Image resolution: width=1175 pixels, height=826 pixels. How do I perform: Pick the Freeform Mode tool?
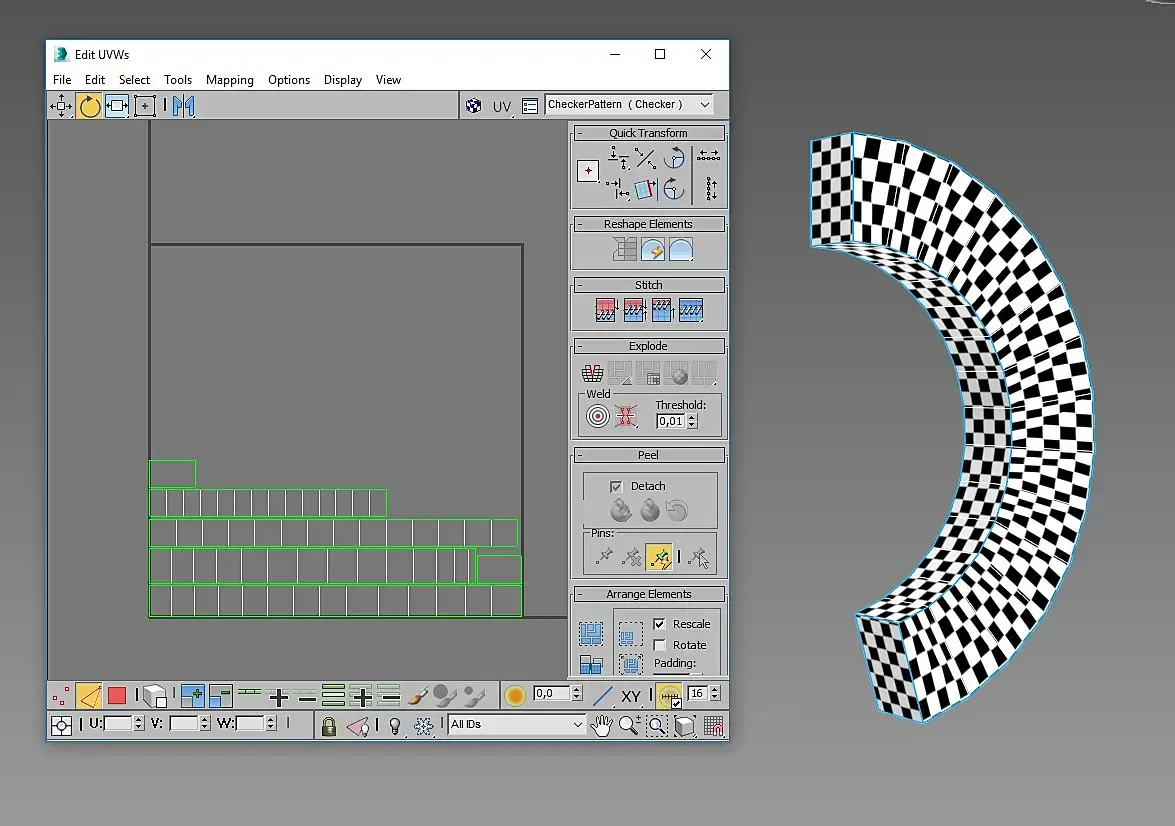point(145,106)
